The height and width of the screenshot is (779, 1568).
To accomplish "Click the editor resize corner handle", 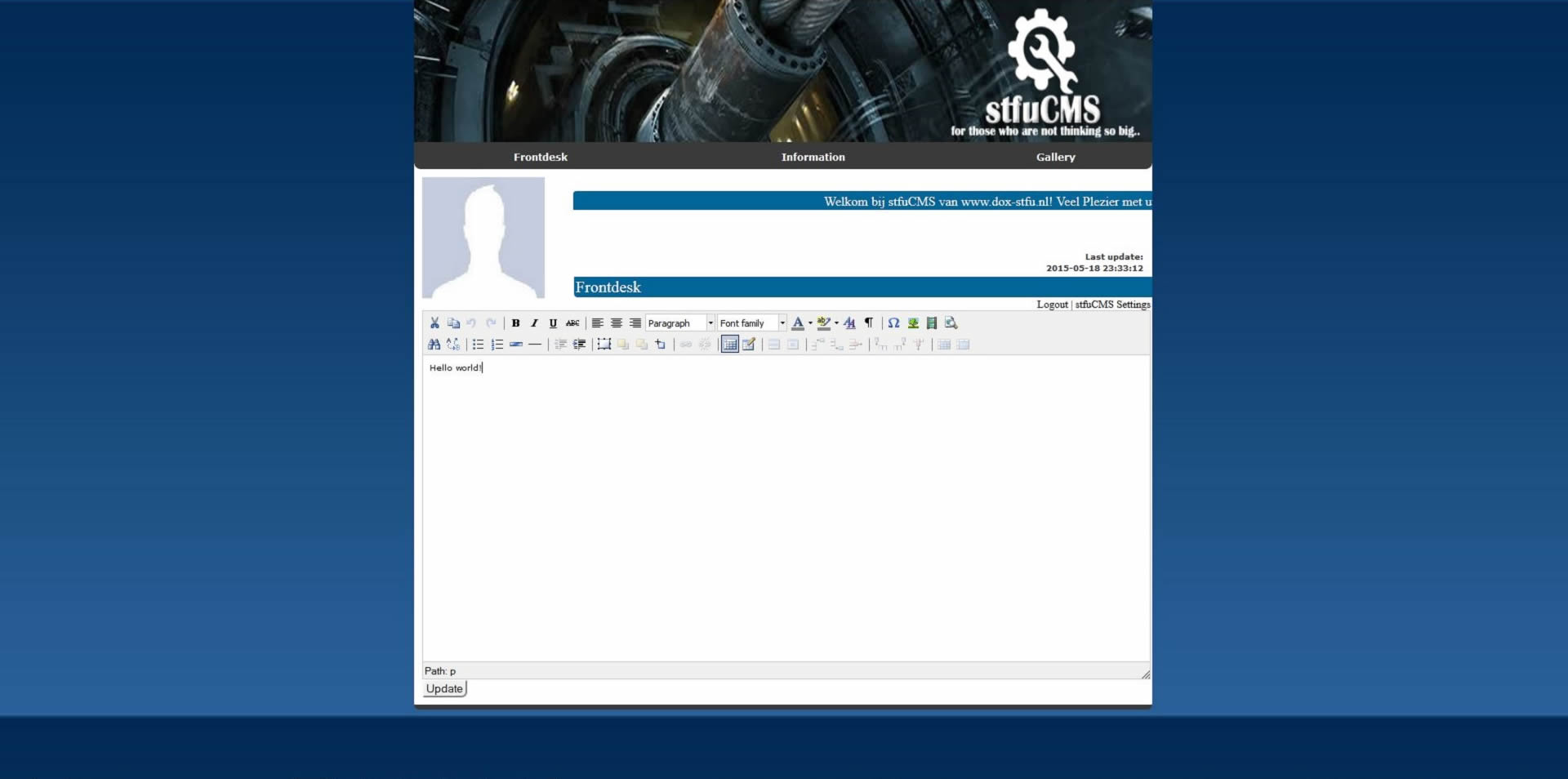I will (1146, 674).
